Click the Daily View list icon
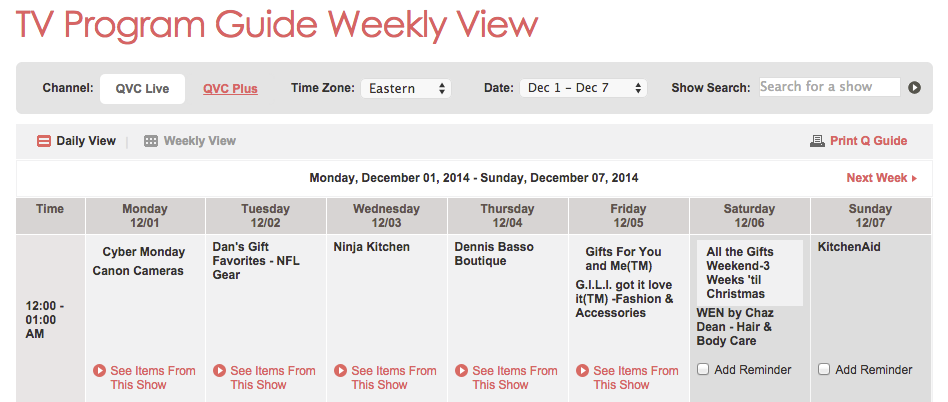Screen dimensions: 948x402 click(x=44, y=141)
